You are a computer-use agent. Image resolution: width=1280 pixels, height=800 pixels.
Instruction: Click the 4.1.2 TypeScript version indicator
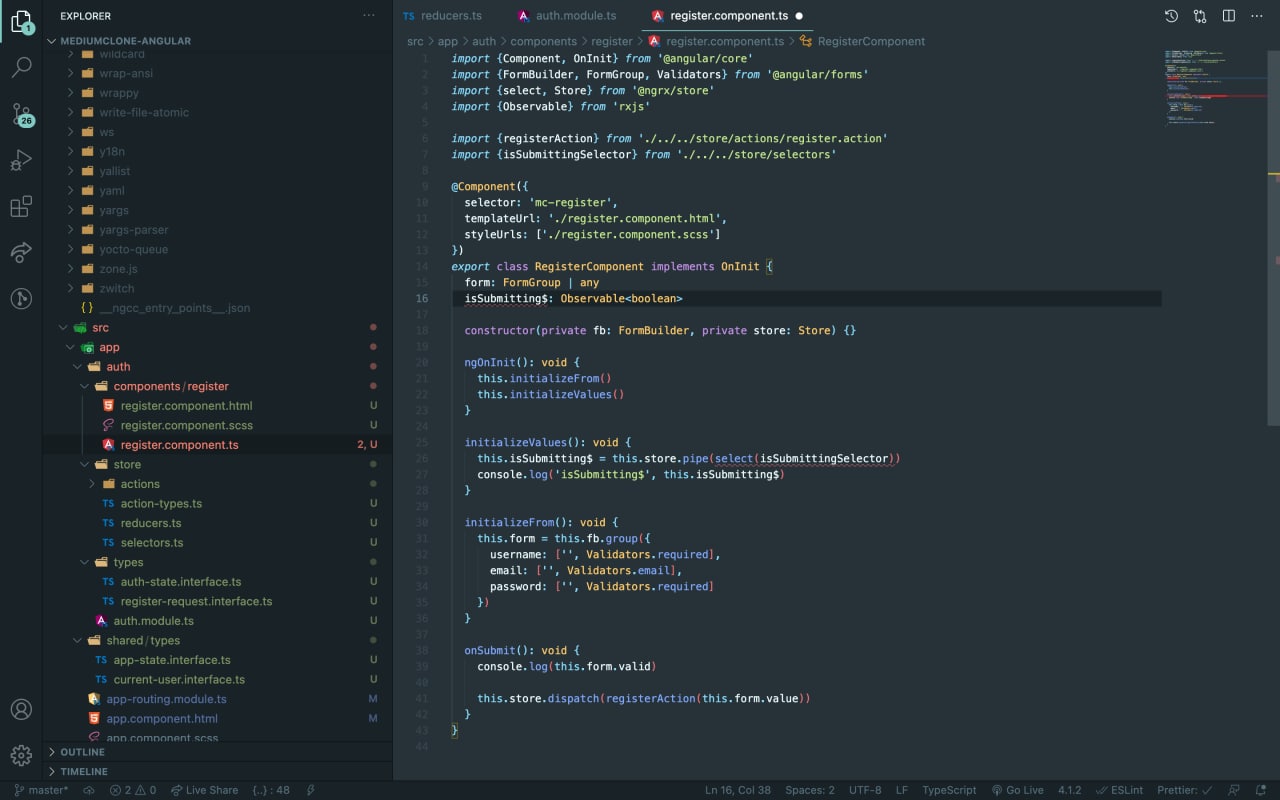coord(1070,790)
